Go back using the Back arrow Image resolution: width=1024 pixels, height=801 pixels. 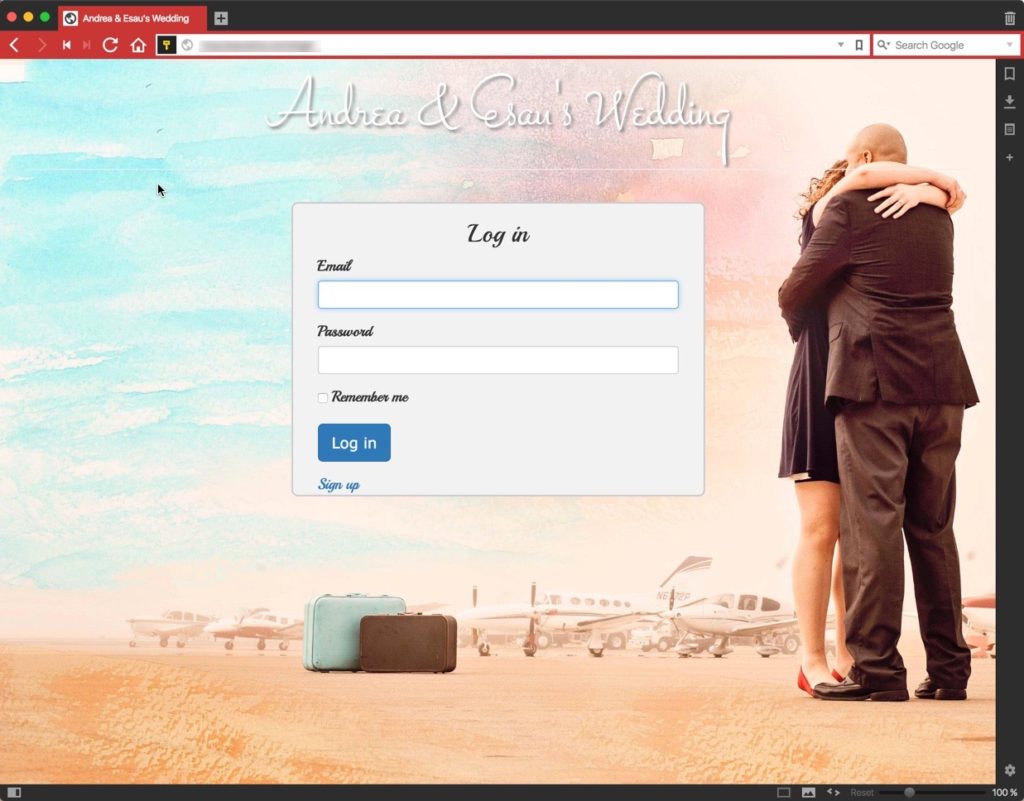point(14,45)
